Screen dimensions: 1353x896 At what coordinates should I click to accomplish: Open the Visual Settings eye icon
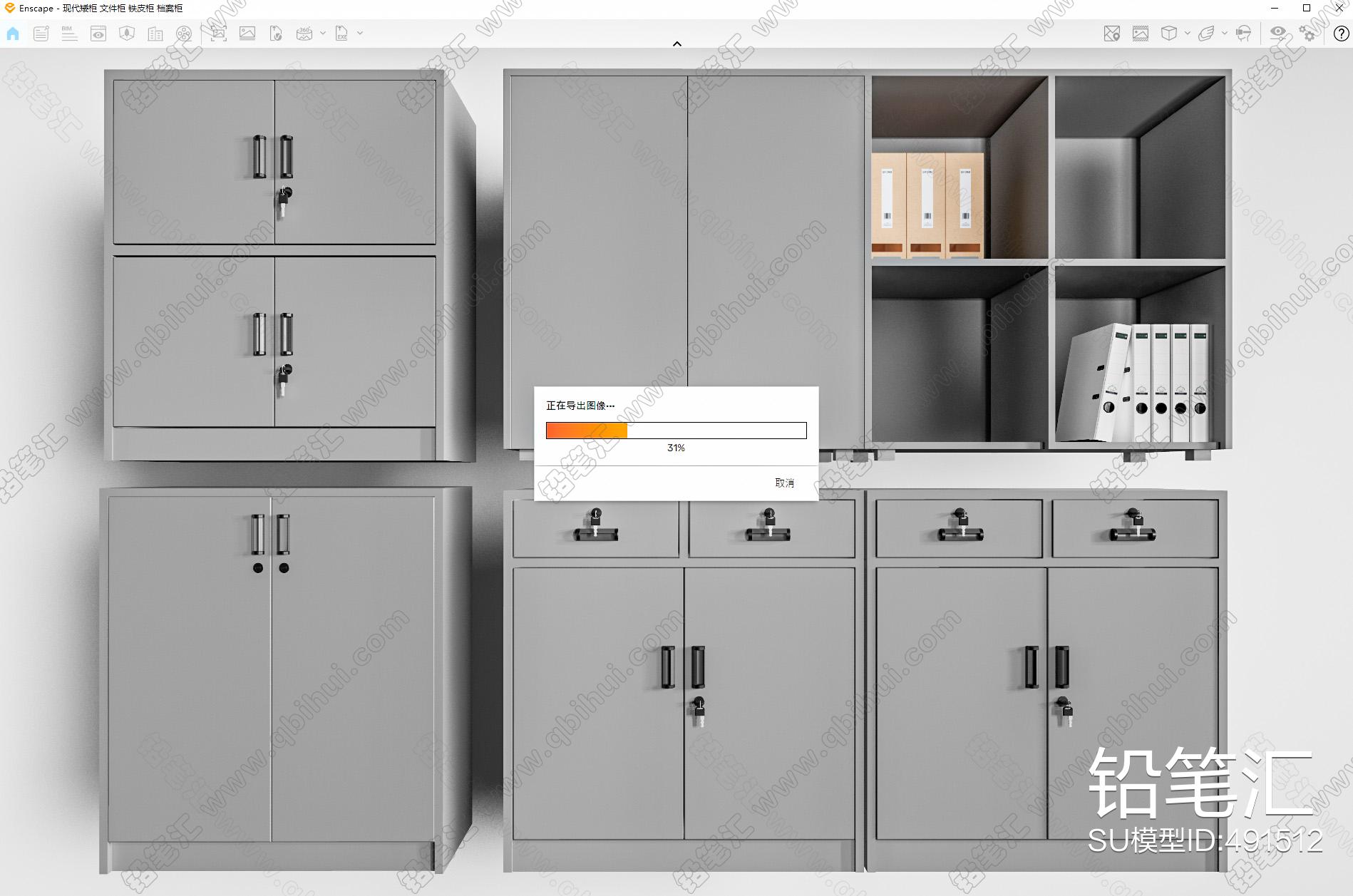click(x=1278, y=33)
